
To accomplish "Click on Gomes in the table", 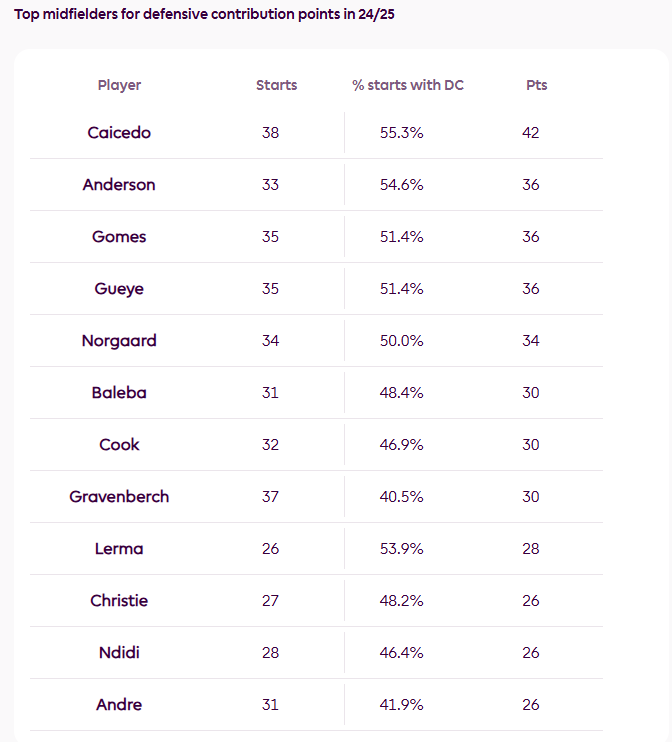I will point(119,237).
